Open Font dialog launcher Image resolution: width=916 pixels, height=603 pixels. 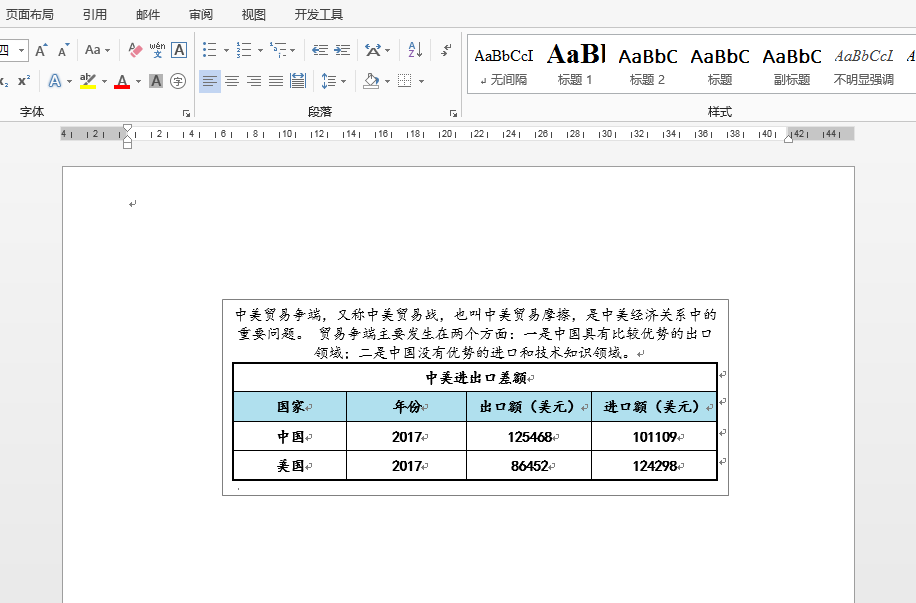point(186,113)
